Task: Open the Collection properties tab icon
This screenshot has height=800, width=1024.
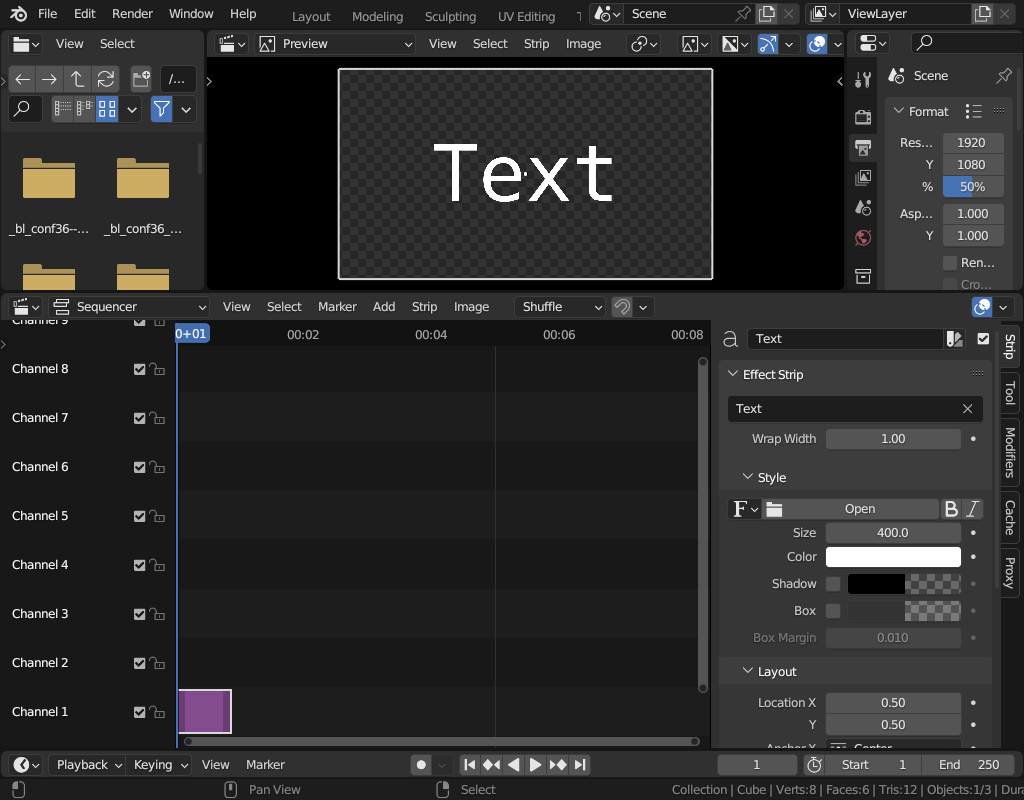Action: point(863,276)
